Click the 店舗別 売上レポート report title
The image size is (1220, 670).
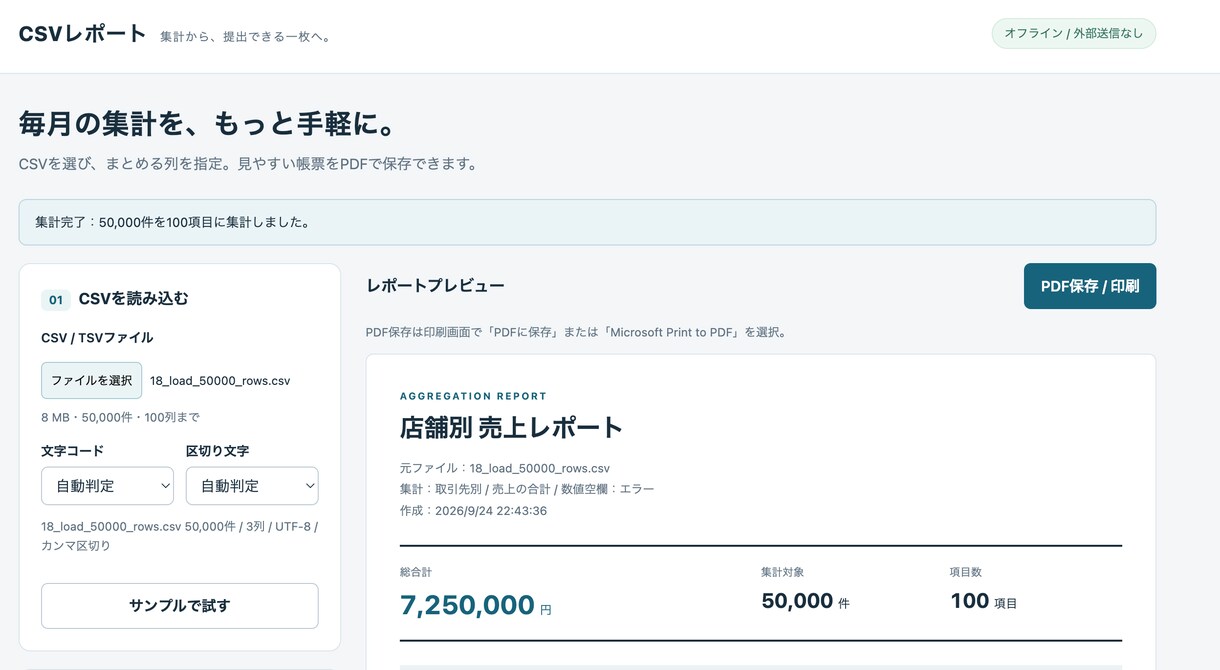tap(511, 428)
